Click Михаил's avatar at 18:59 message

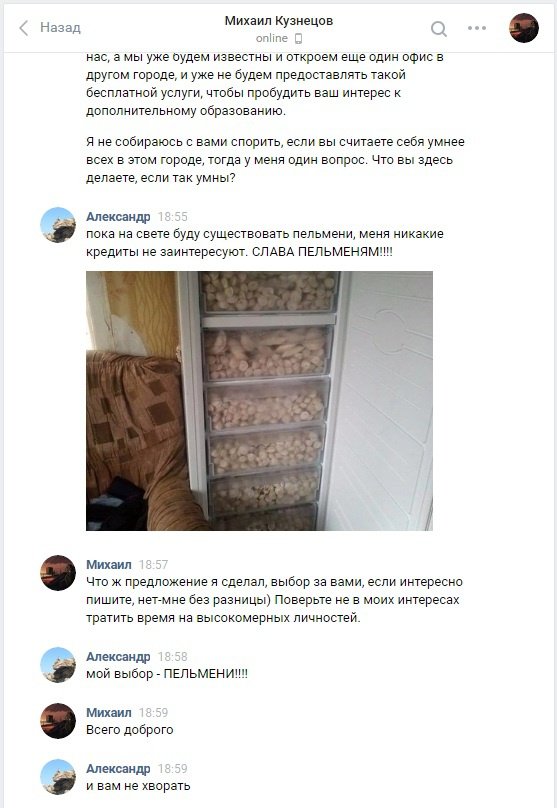point(58,721)
